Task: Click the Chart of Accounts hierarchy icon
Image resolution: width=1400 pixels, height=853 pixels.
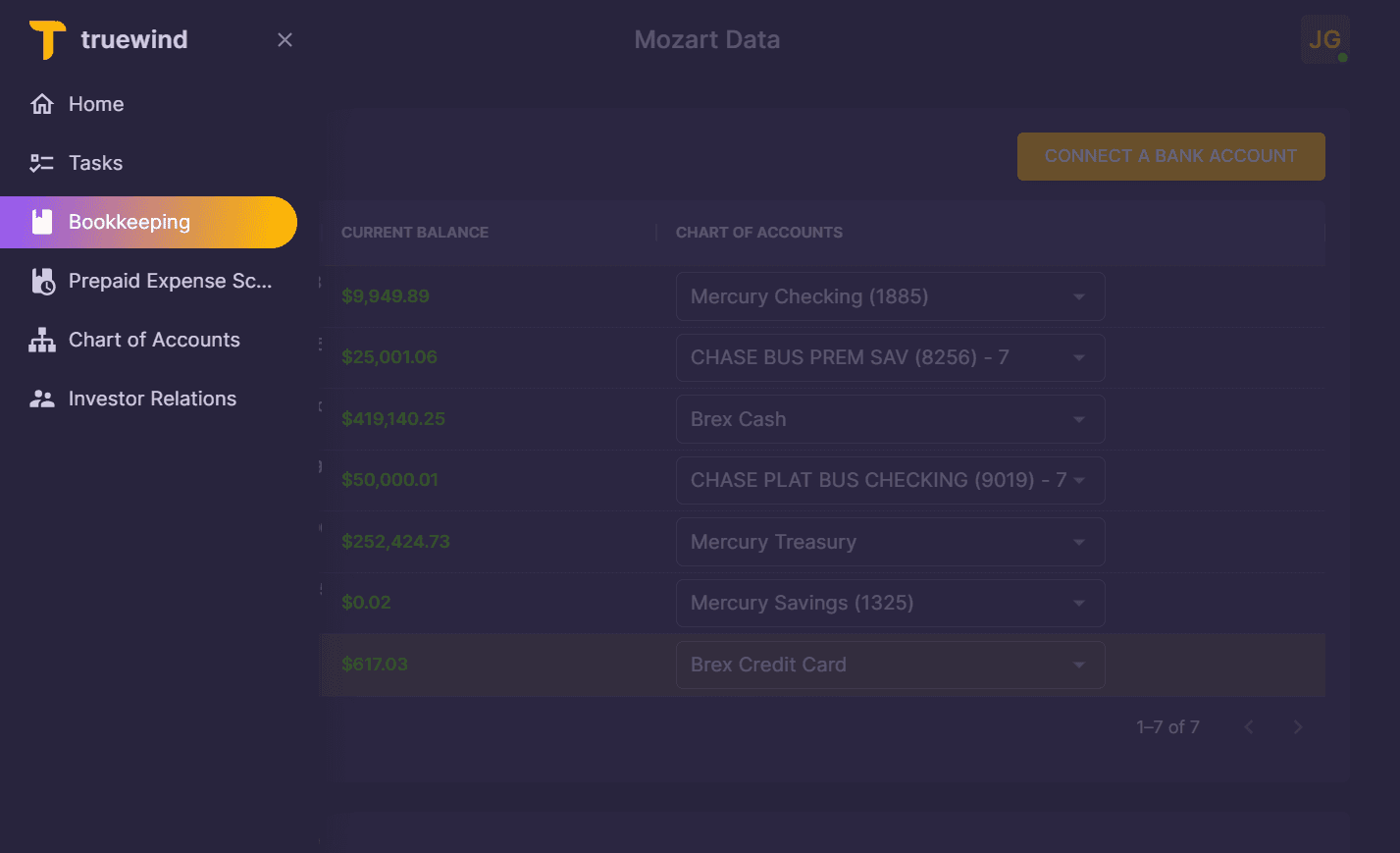Action: (41, 339)
